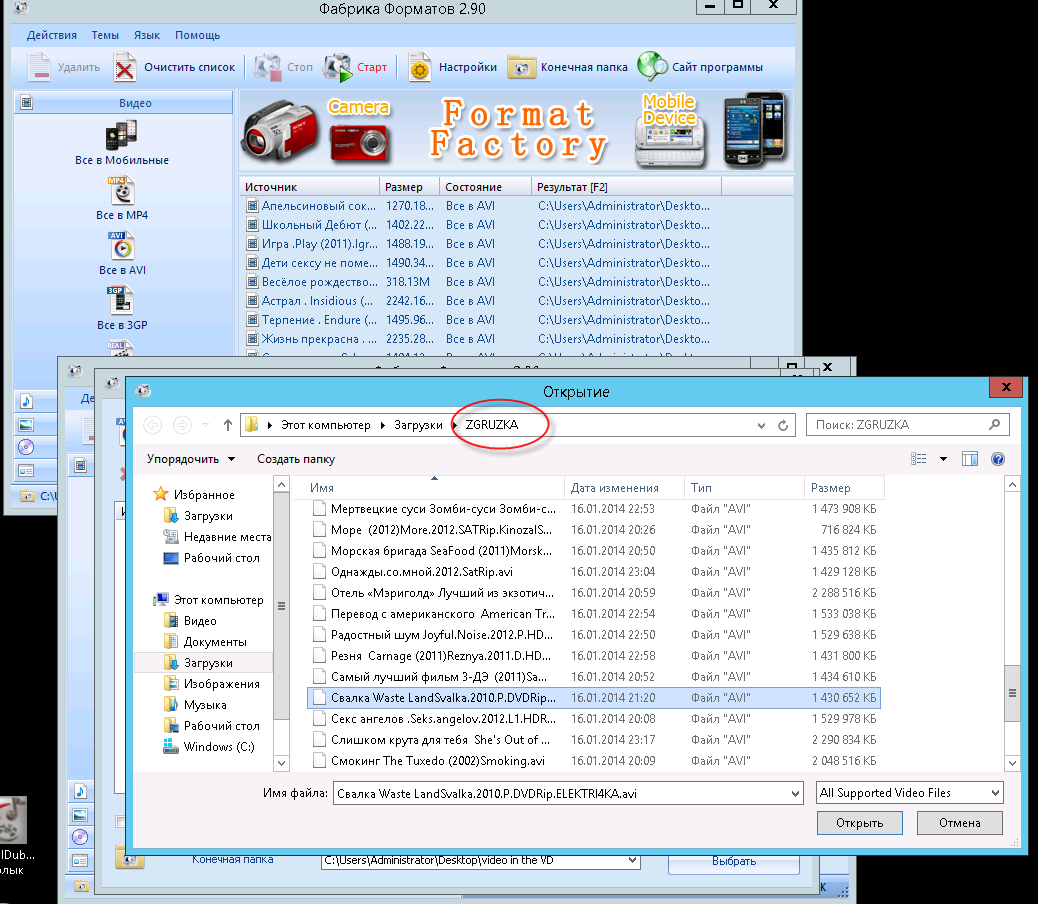Open the Действия menu
Screen dimensions: 1038x904
(x=52, y=35)
